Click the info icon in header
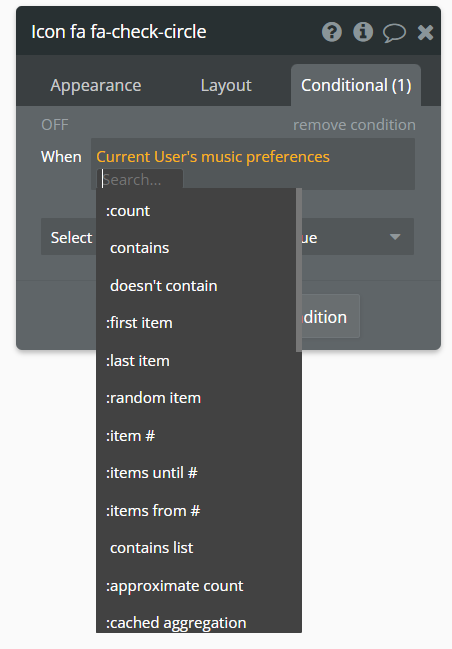452x649 pixels. point(363,32)
